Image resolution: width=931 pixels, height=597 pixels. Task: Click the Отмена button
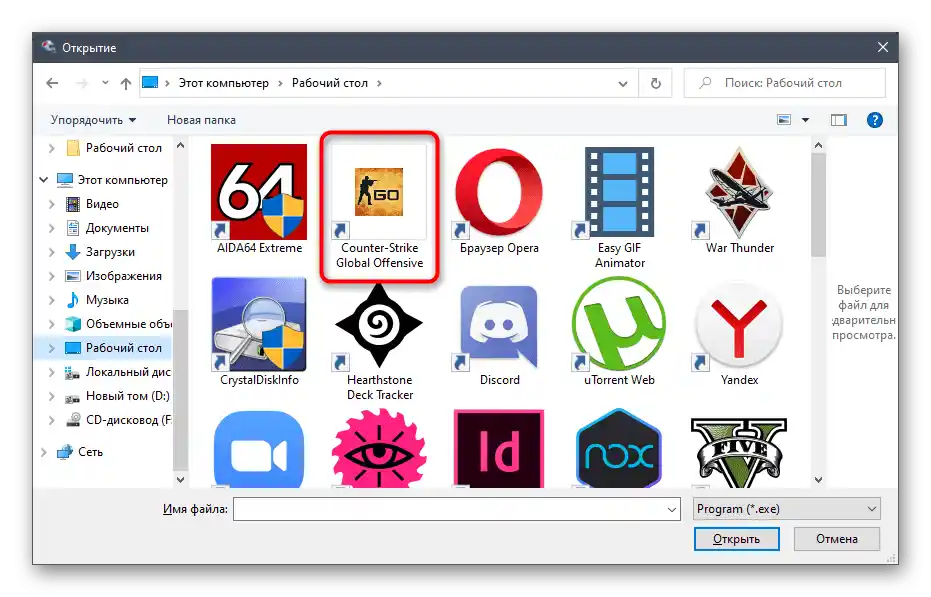pos(837,539)
